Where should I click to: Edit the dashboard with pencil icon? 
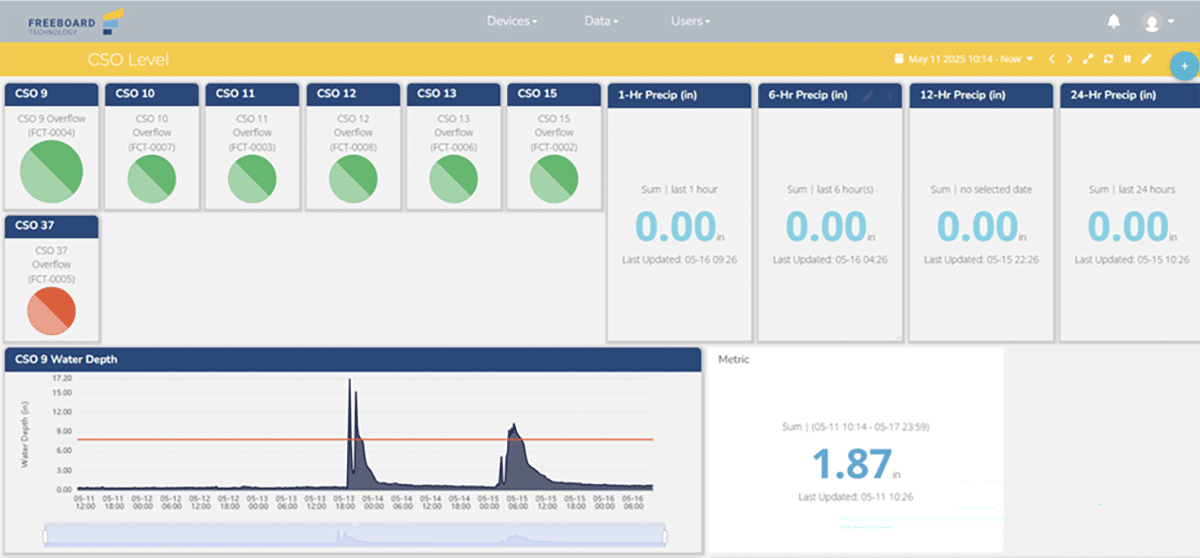[x=1147, y=59]
